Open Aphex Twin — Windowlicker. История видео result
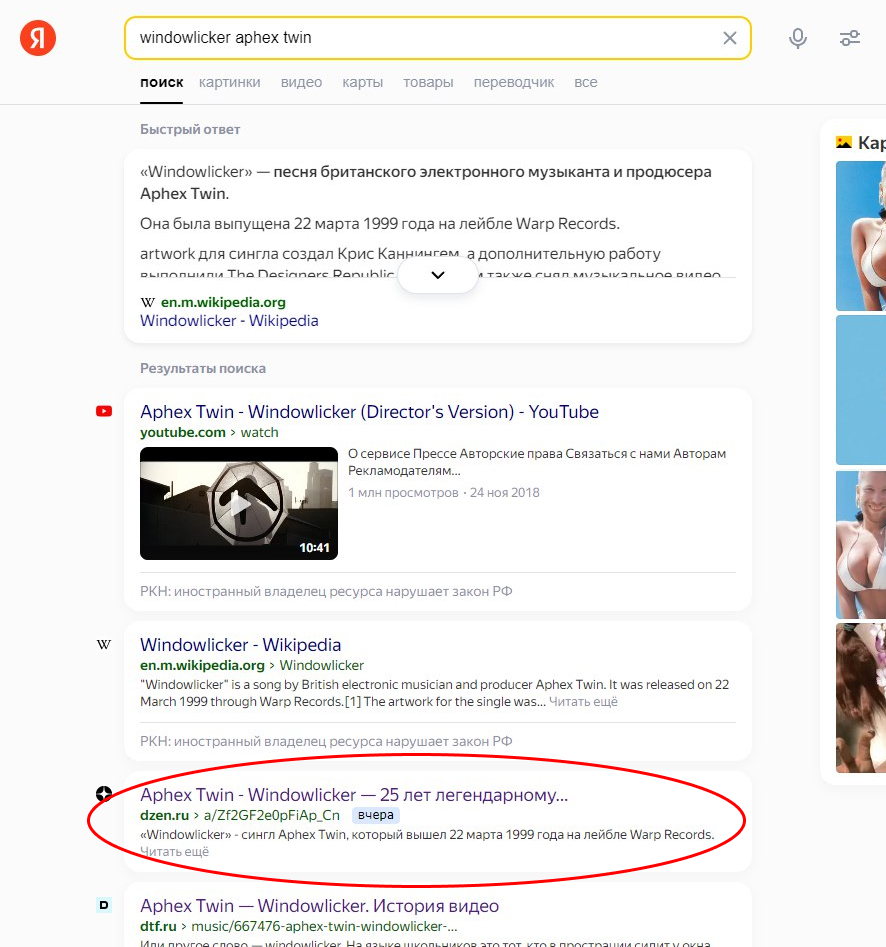 tap(319, 906)
